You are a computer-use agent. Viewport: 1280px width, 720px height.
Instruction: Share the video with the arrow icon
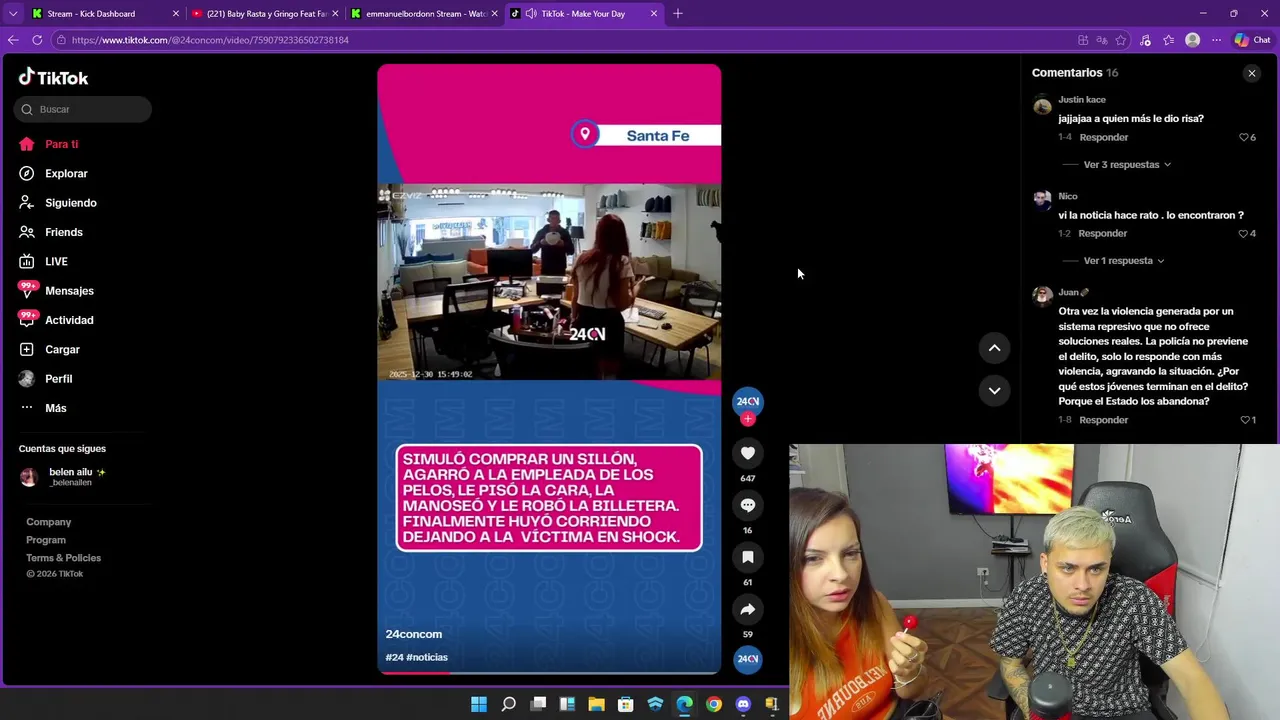747,609
